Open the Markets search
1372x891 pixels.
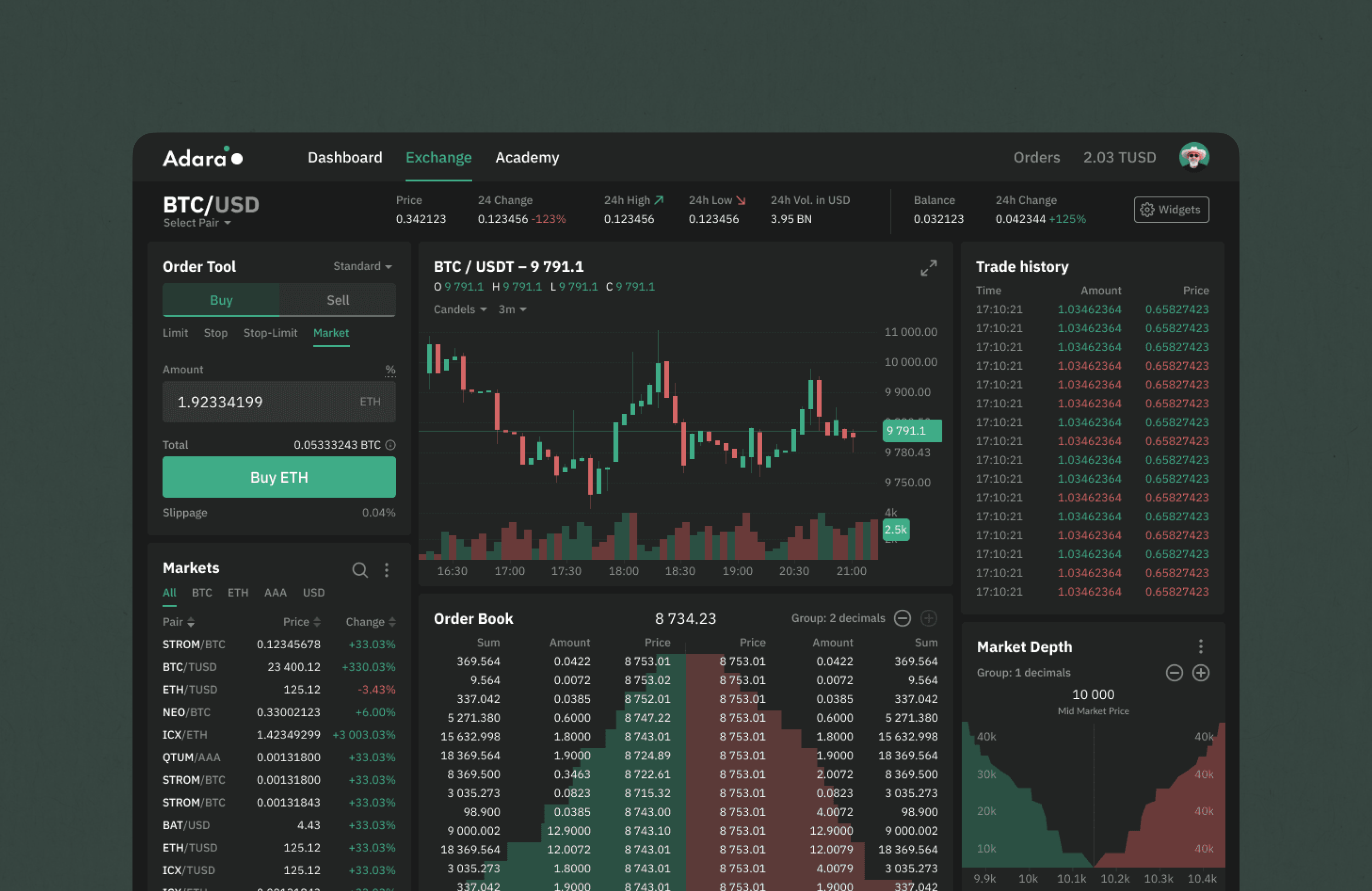(360, 570)
